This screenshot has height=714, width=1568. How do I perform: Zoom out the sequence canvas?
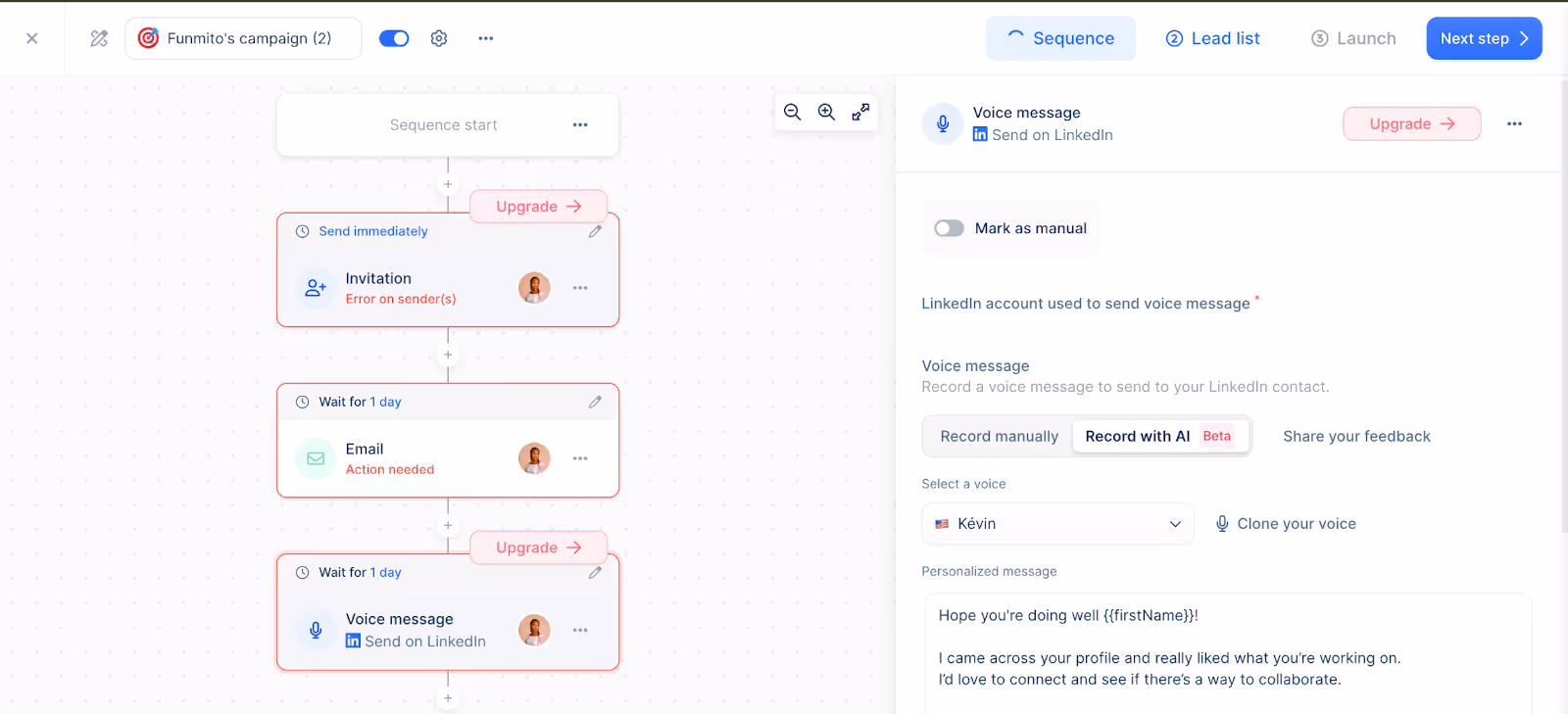pyautogui.click(x=793, y=112)
